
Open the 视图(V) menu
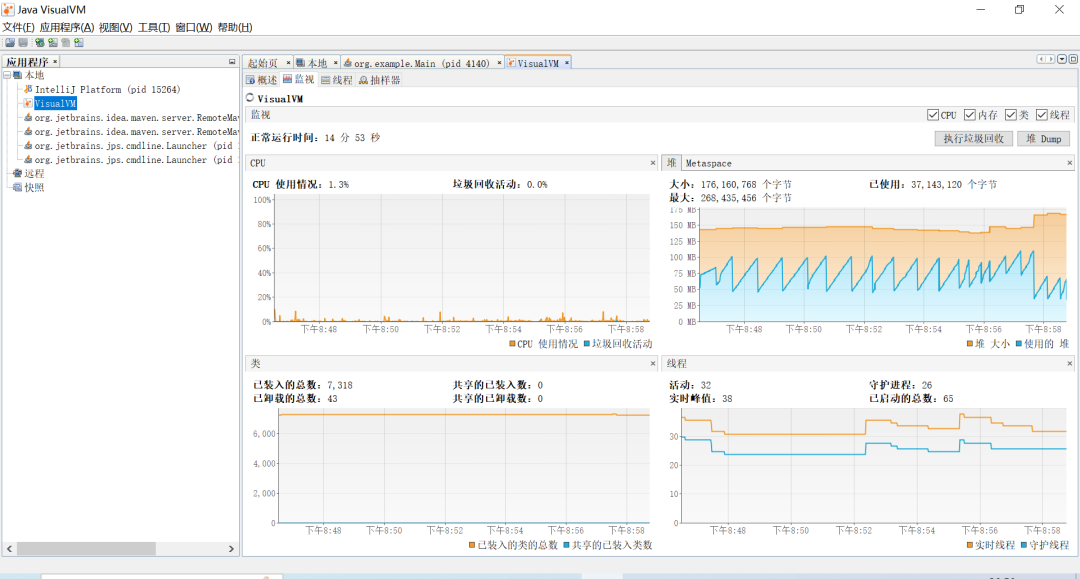pos(115,28)
